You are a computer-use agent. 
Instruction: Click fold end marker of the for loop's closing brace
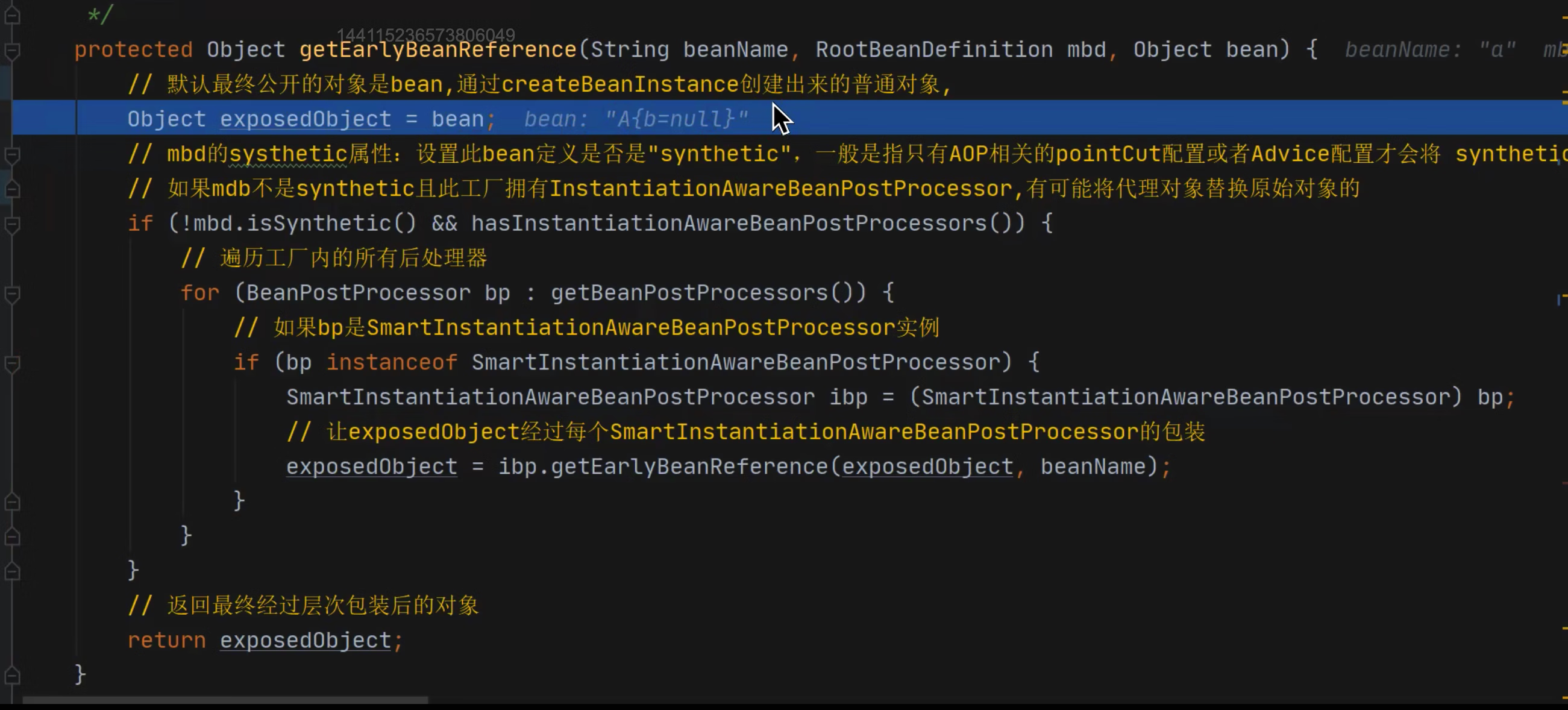(x=11, y=536)
